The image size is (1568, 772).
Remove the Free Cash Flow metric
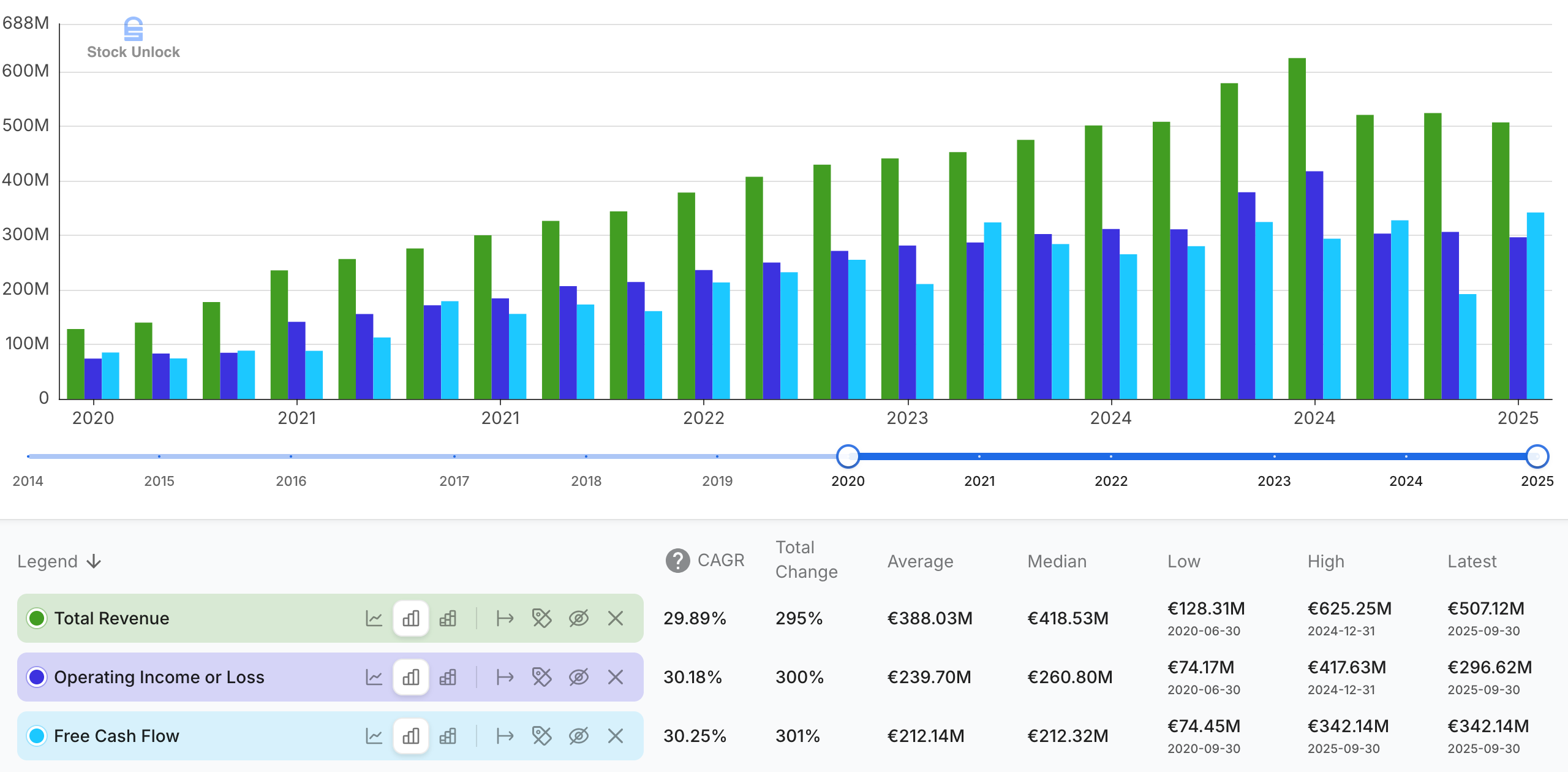pos(616,736)
